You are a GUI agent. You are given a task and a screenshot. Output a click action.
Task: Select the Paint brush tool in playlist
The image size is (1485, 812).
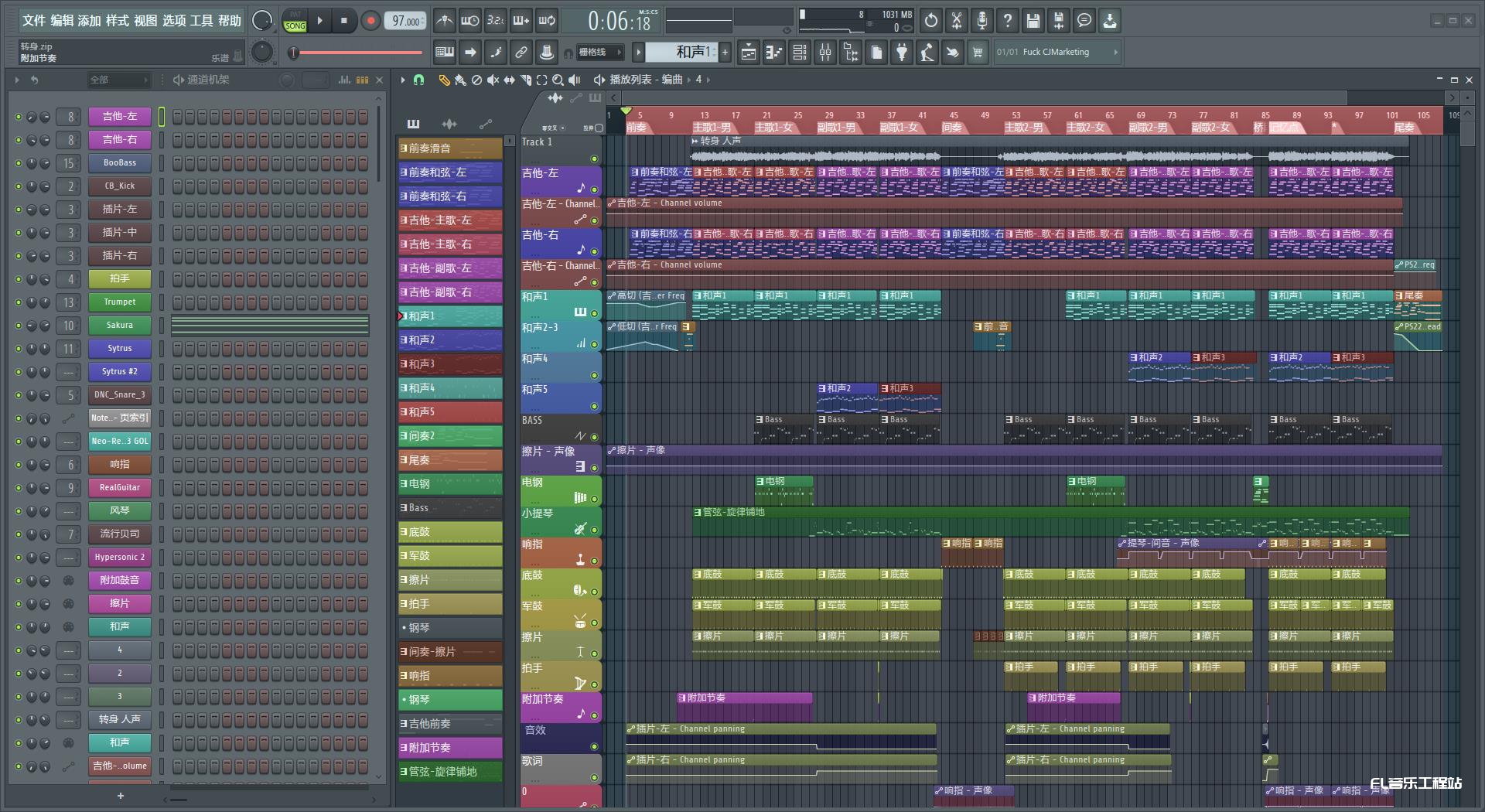[x=460, y=80]
